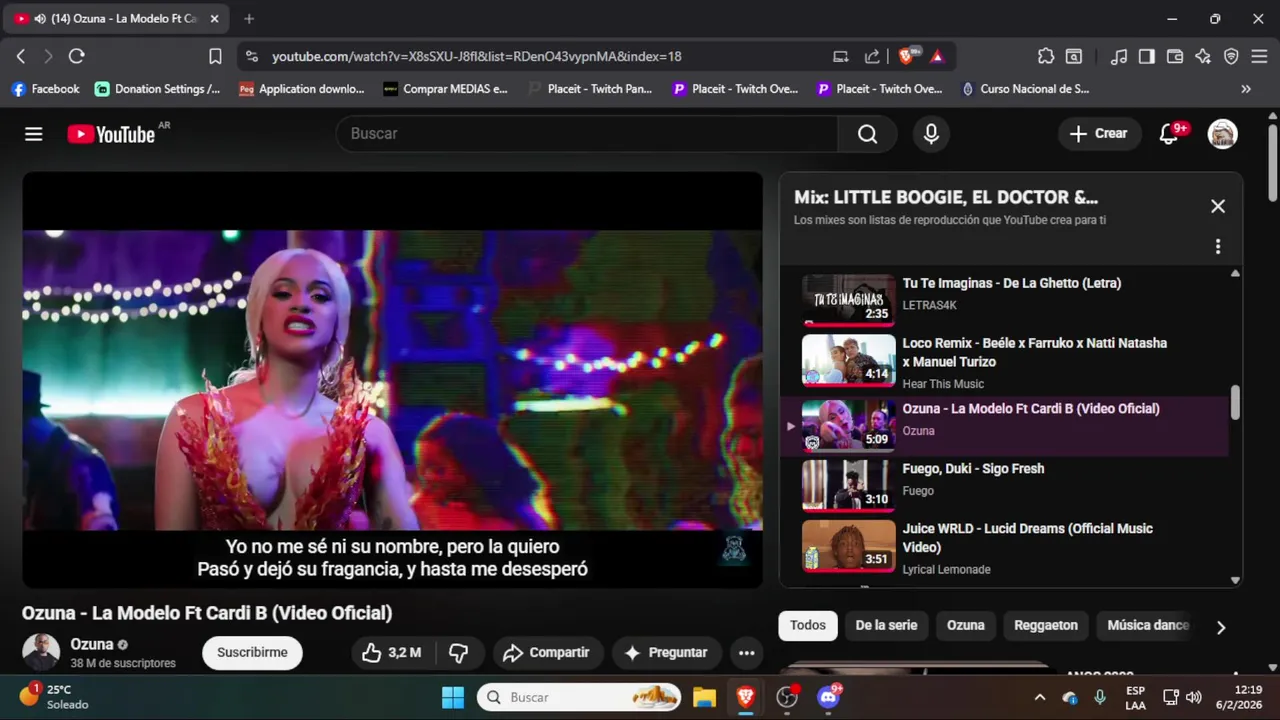This screenshot has height=720, width=1280.
Task: Click Brave Shields lion icon
Action: (x=906, y=57)
